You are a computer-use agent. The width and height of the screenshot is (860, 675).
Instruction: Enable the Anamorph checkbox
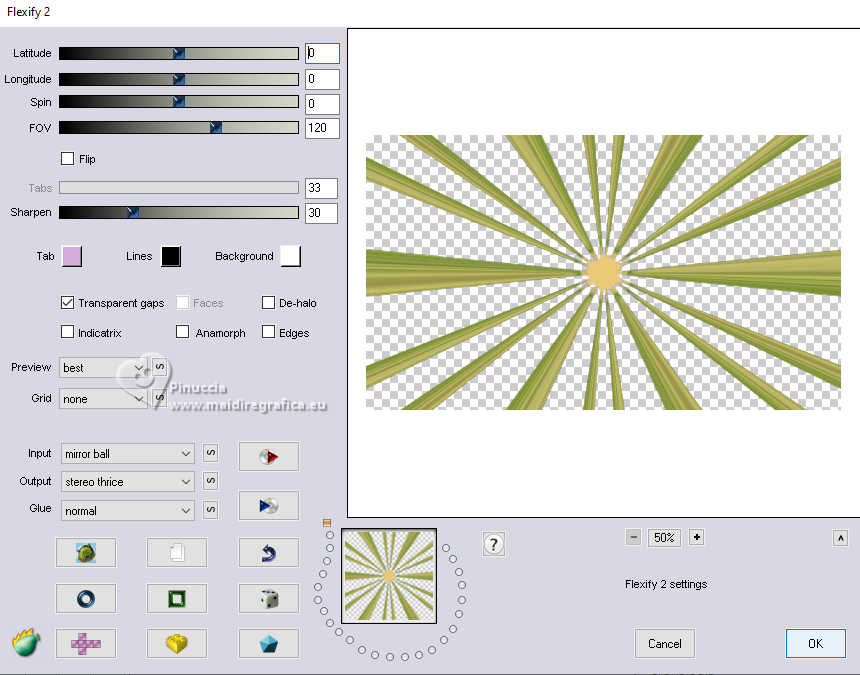(x=183, y=332)
